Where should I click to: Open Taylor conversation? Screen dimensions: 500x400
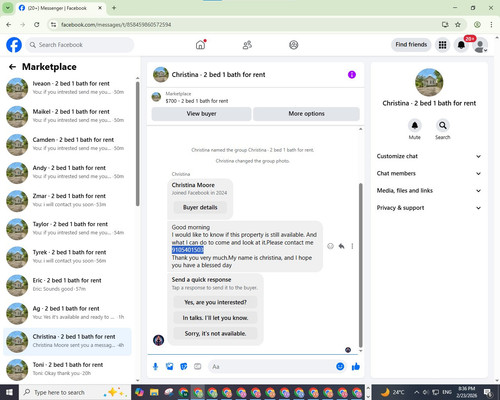[x=68, y=228]
